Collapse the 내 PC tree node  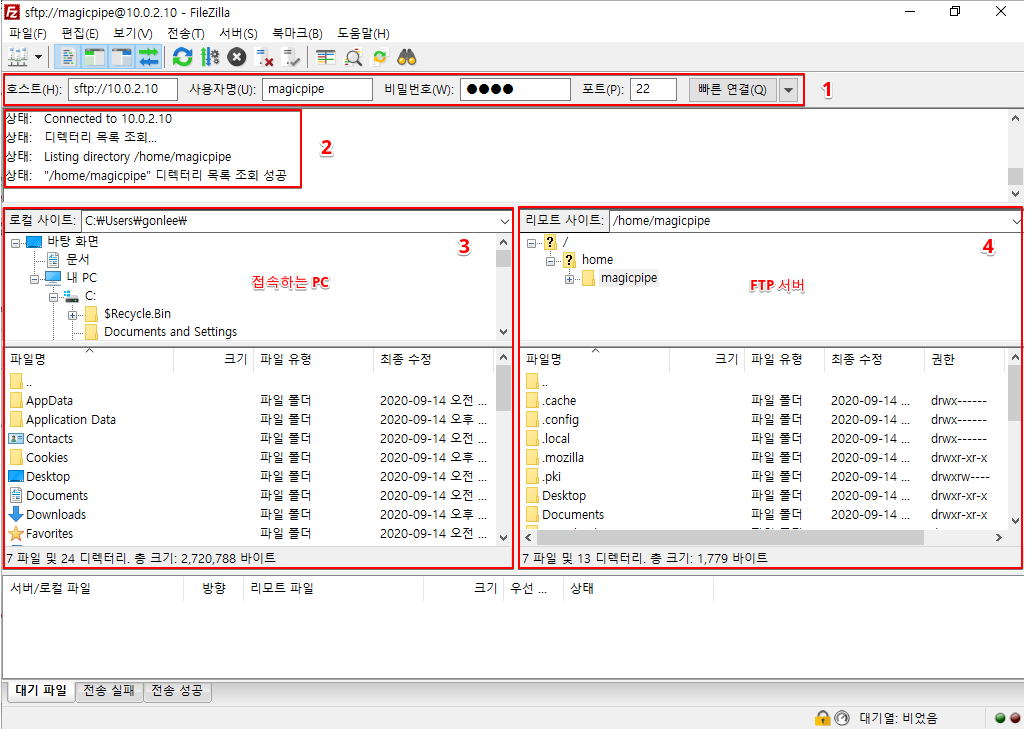tap(34, 278)
